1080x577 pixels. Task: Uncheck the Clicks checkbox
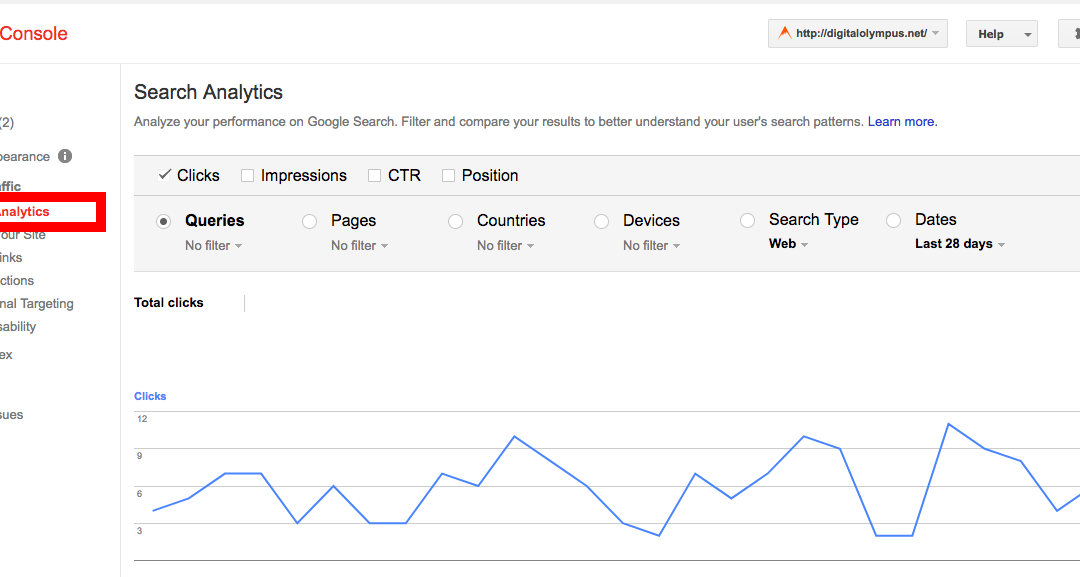click(x=165, y=175)
